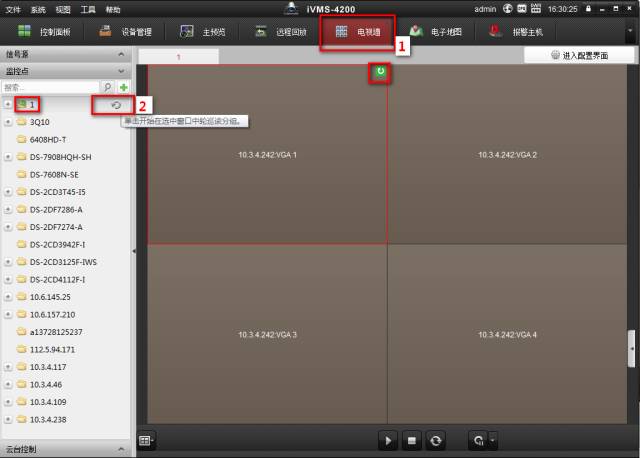Collapse the 监控点 monitoring point panel

click(x=122, y=72)
